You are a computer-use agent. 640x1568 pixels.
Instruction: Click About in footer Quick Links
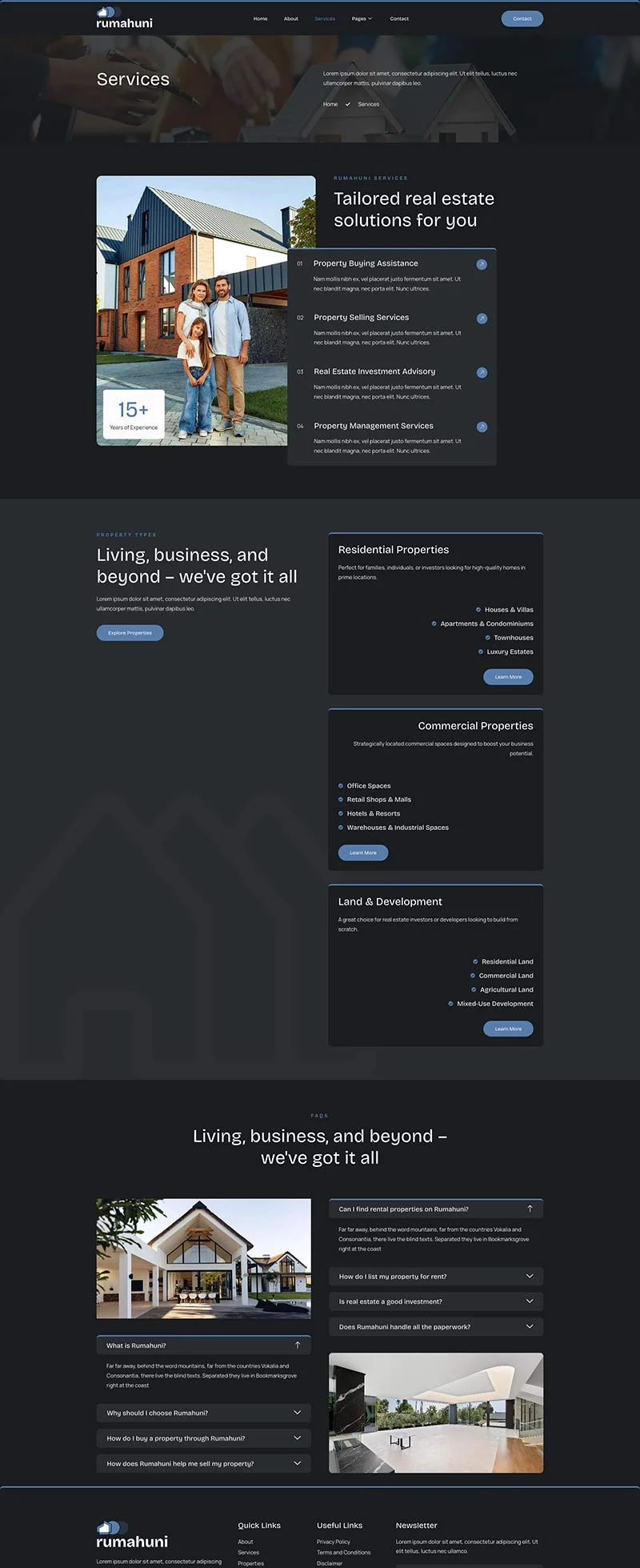click(x=246, y=1542)
